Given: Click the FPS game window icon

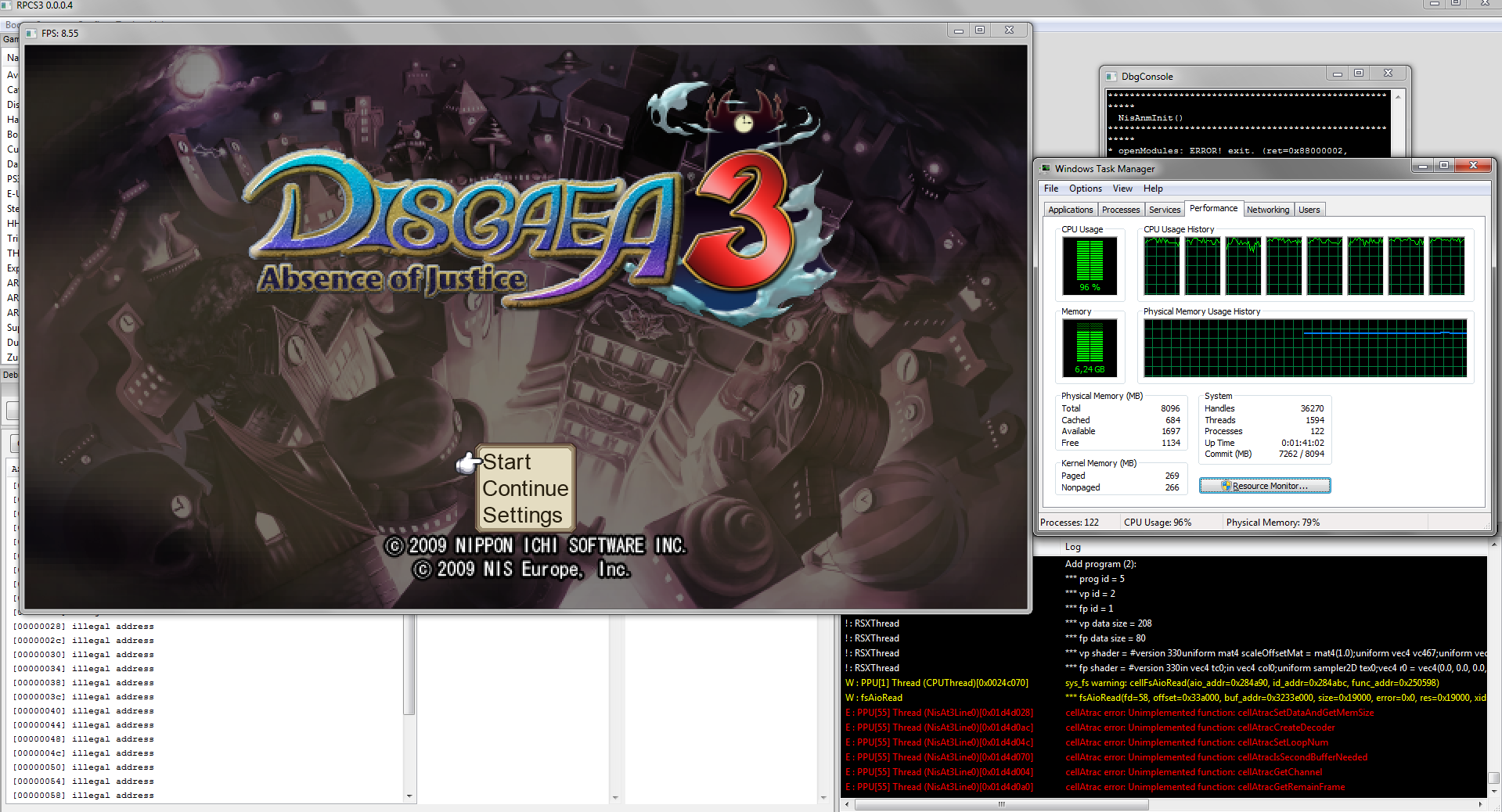Looking at the screenshot, I should 31,34.
